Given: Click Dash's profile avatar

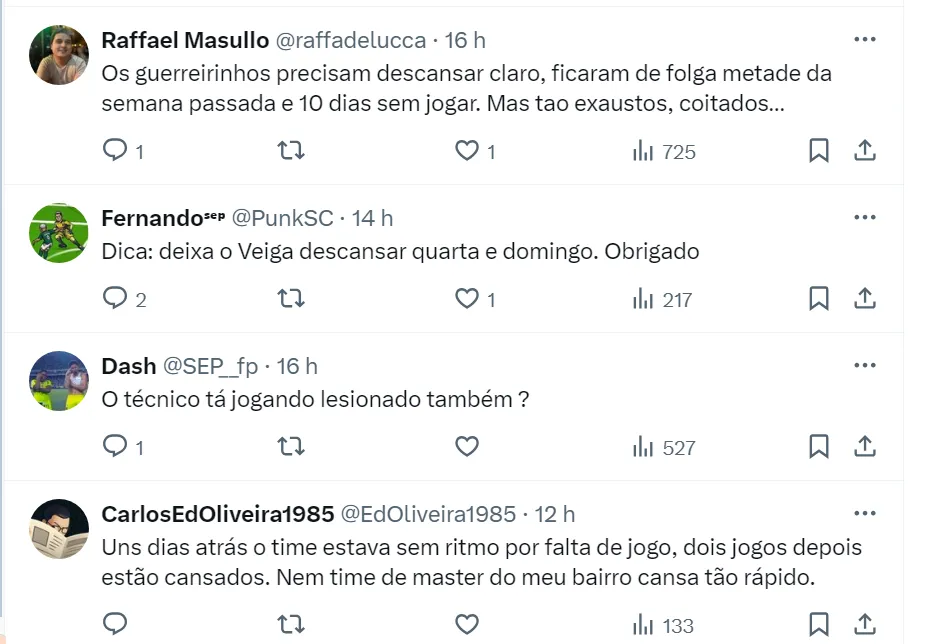Looking at the screenshot, I should click(59, 381).
